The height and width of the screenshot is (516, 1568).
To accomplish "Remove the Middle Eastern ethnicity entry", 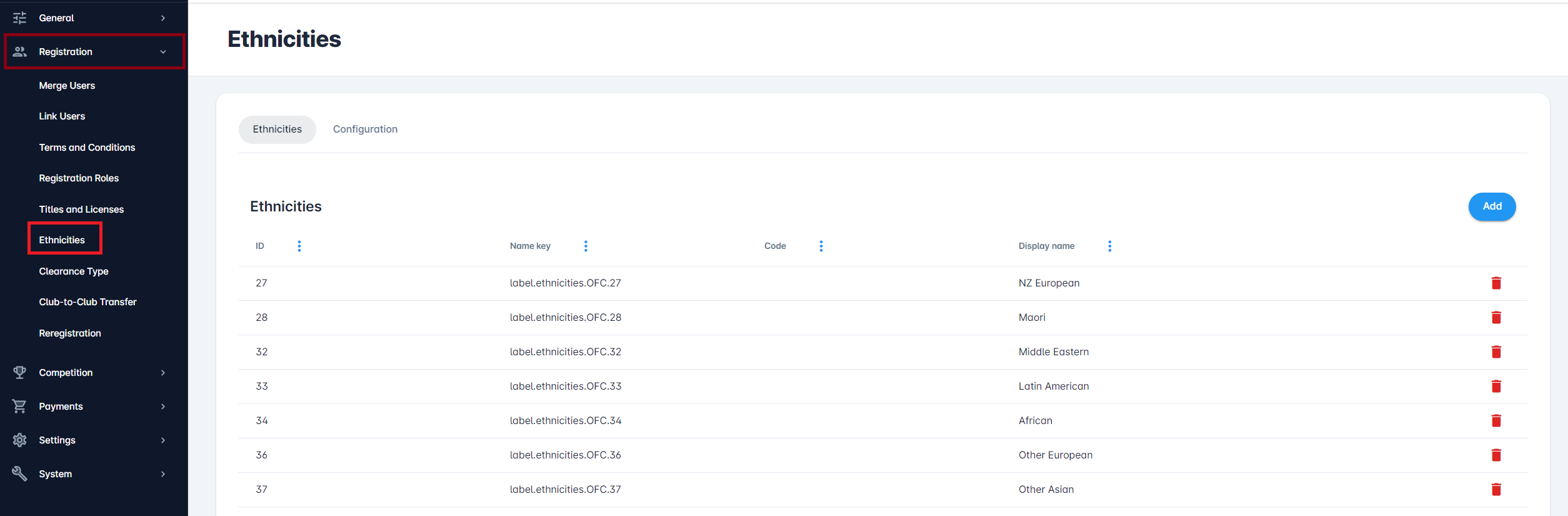I will [x=1496, y=352].
